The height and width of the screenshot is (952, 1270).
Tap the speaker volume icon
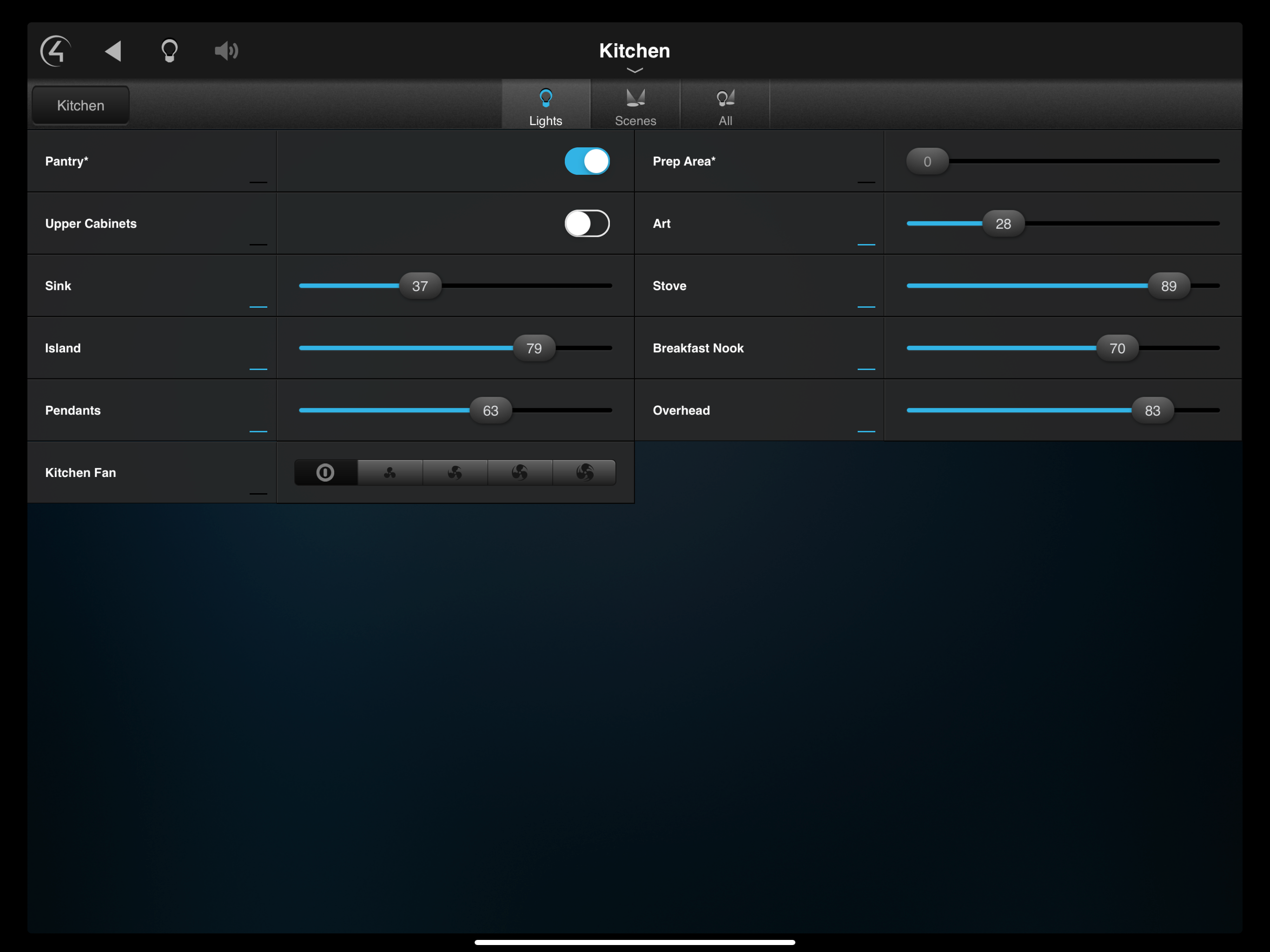pyautogui.click(x=226, y=51)
